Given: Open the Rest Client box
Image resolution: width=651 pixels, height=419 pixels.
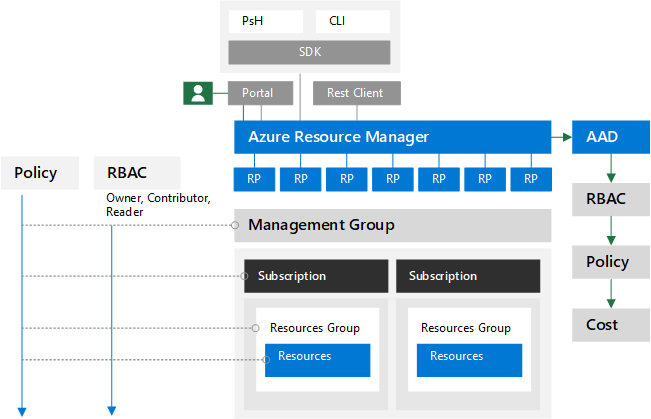Looking at the screenshot, I should pyautogui.click(x=357, y=93).
